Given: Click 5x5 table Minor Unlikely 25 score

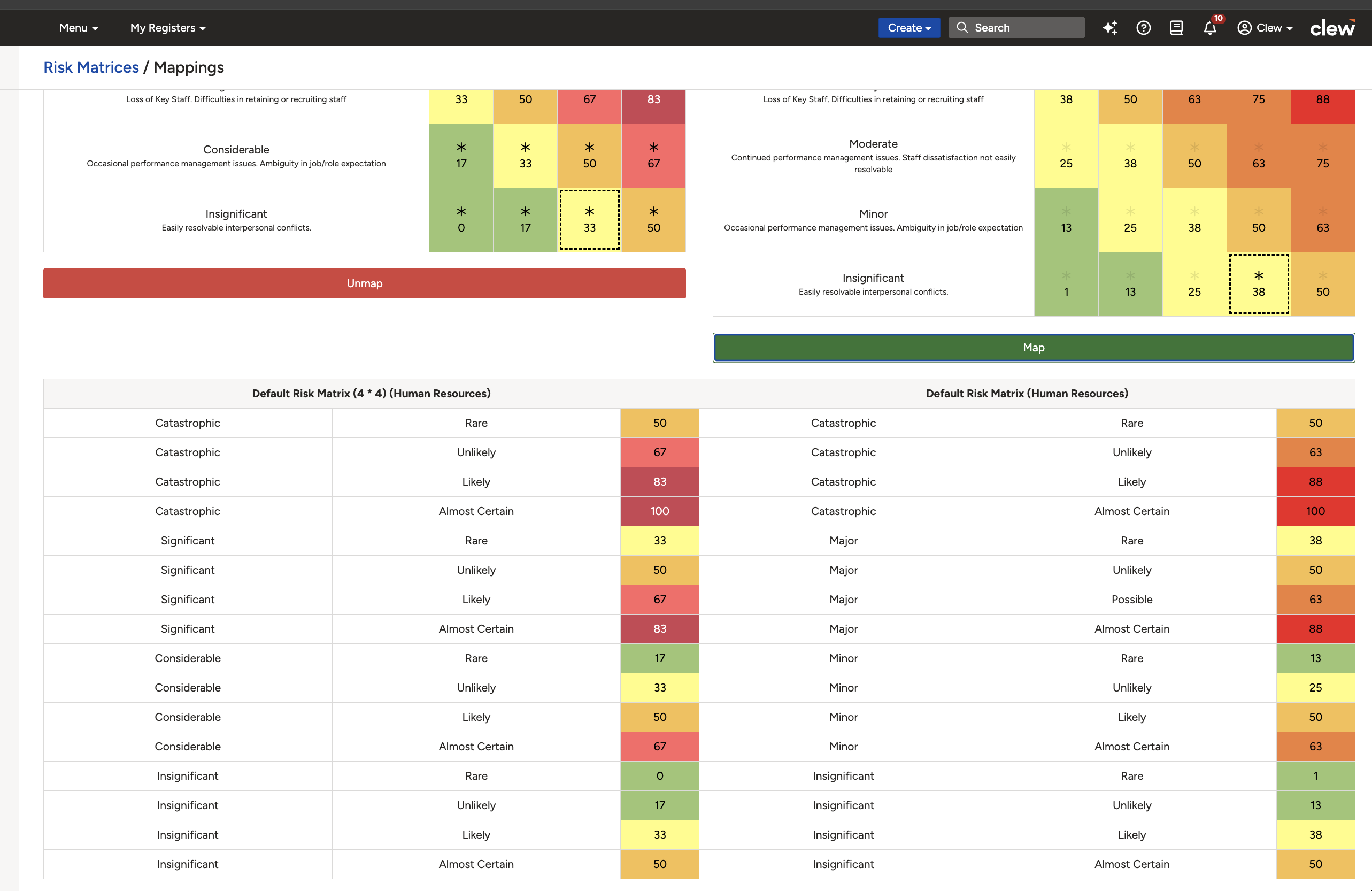Looking at the screenshot, I should point(1315,687).
